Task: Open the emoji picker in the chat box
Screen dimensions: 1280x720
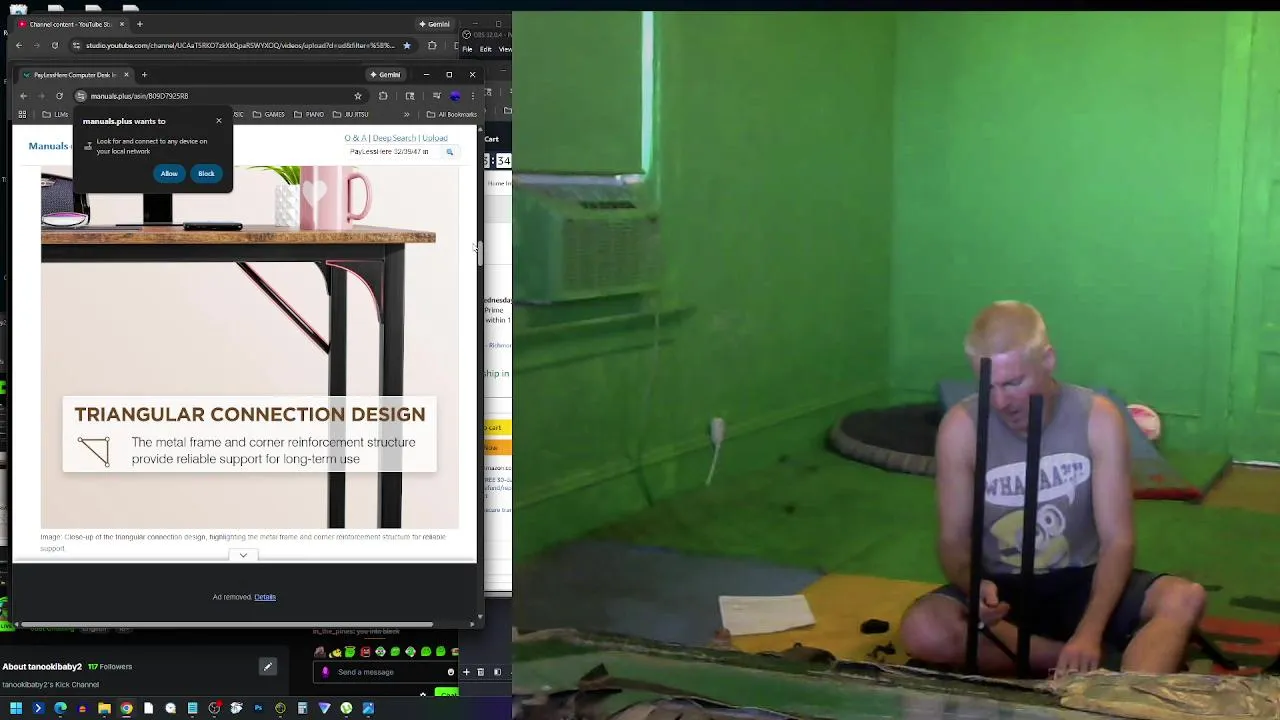Action: pos(451,672)
